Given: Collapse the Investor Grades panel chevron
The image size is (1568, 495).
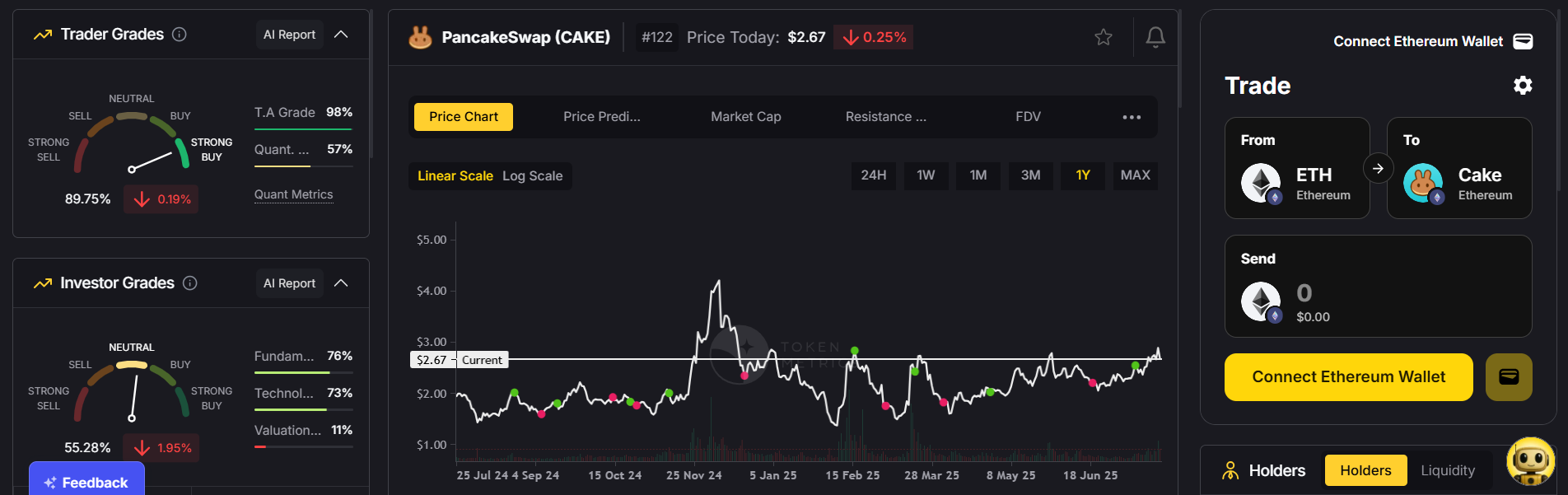Looking at the screenshot, I should (x=341, y=283).
